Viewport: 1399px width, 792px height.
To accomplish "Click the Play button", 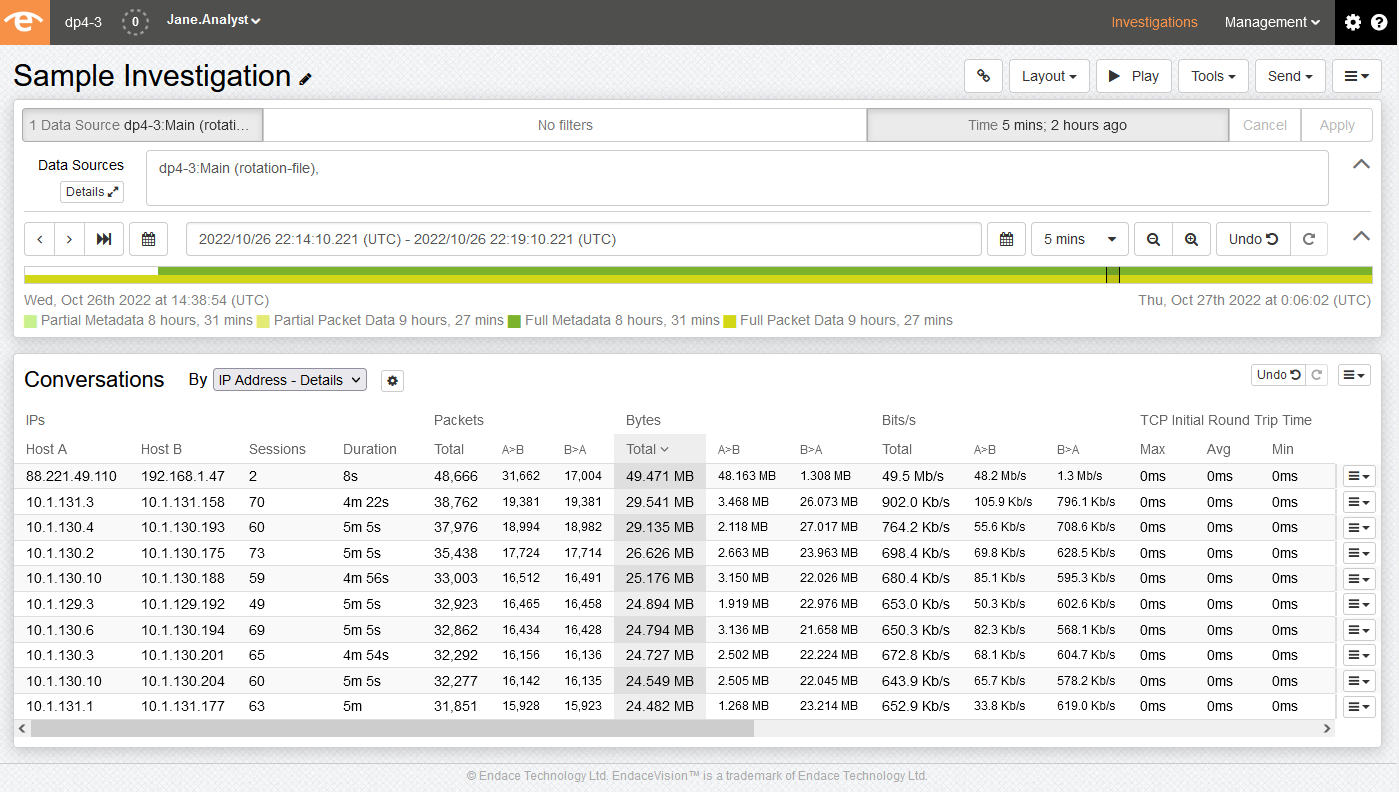I will pos(1134,76).
